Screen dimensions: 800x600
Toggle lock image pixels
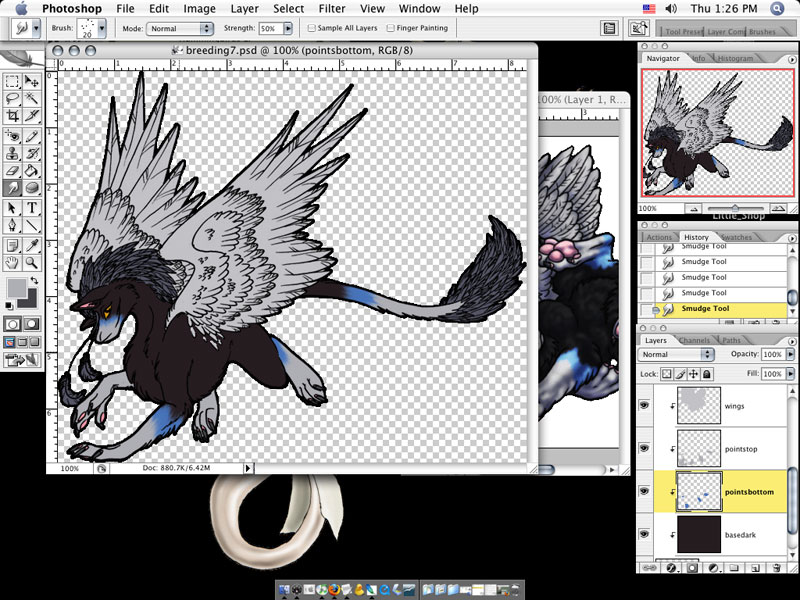tap(680, 374)
